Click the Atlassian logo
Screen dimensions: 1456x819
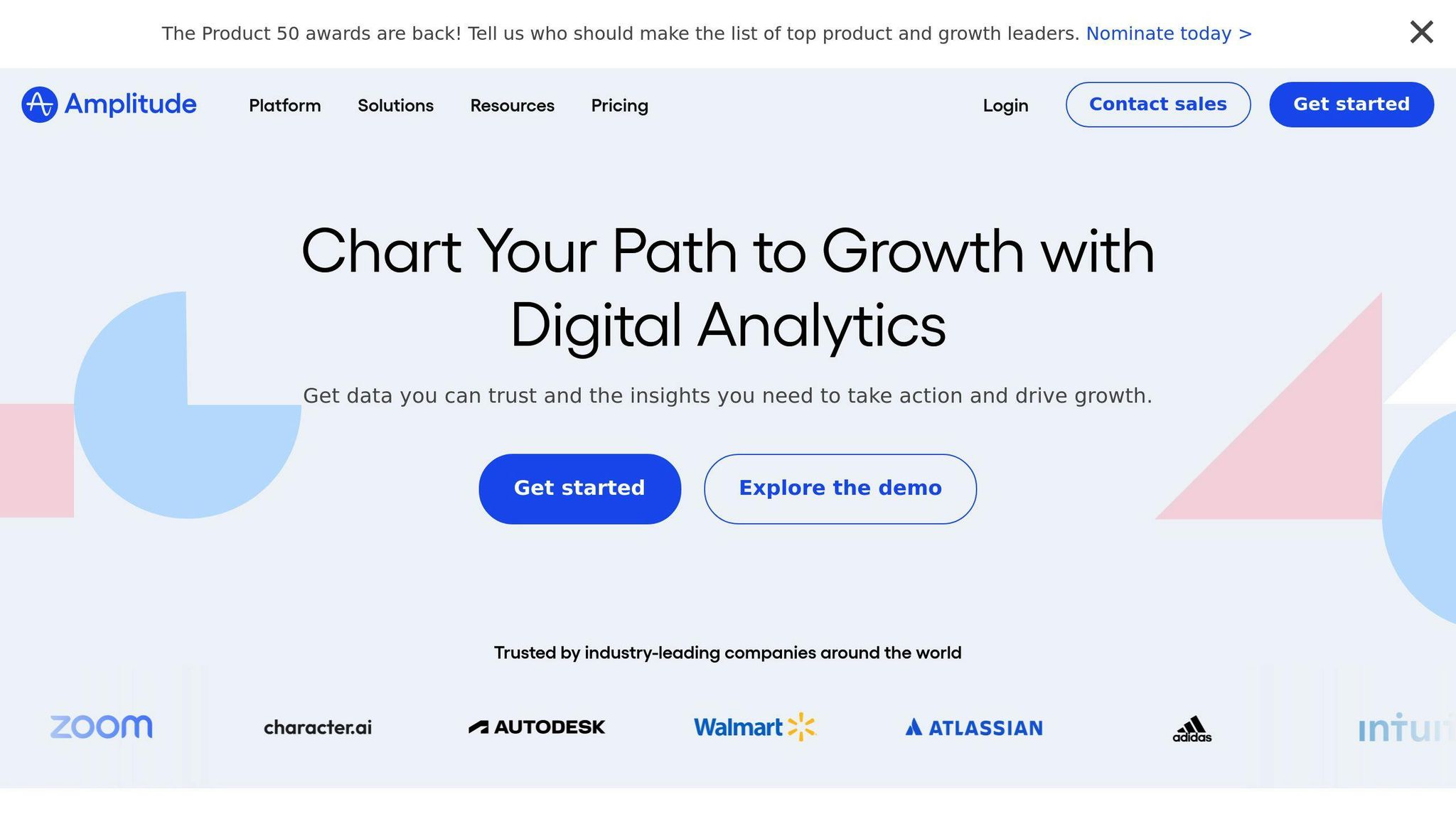(973, 727)
